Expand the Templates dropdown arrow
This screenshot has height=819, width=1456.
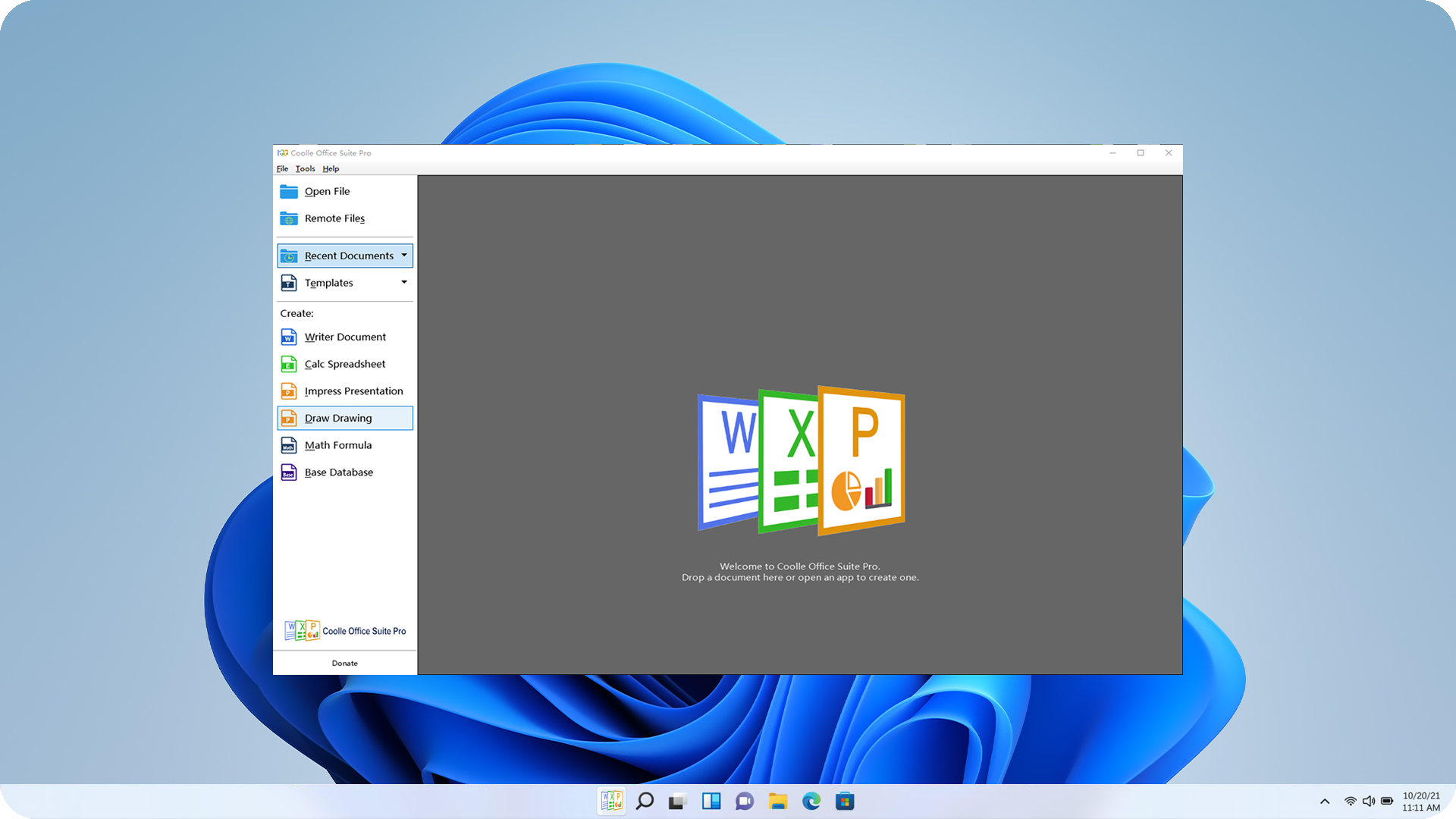pyautogui.click(x=403, y=282)
